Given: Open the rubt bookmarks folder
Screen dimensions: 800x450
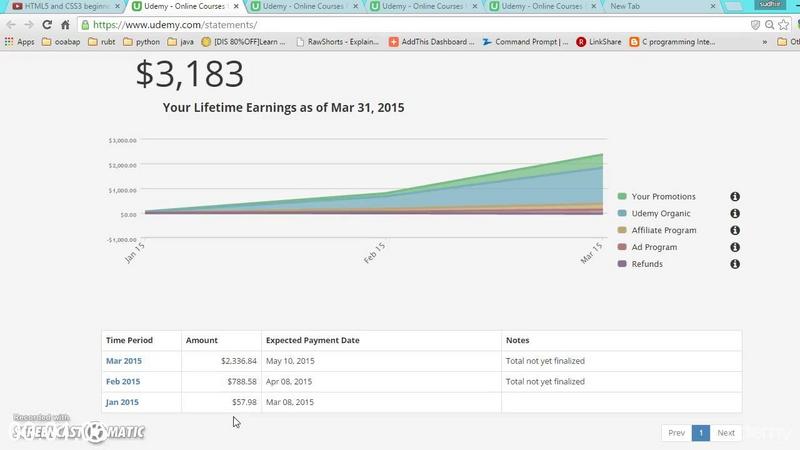Looking at the screenshot, I should (x=102, y=42).
